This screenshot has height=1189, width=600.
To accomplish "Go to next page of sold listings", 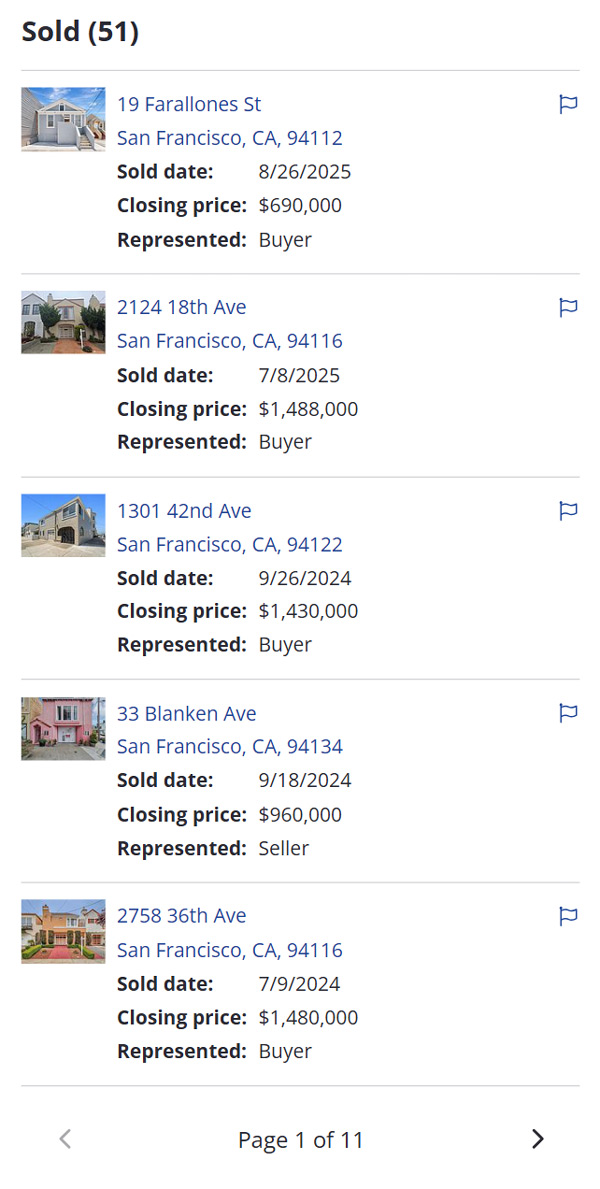I will 537,1139.
